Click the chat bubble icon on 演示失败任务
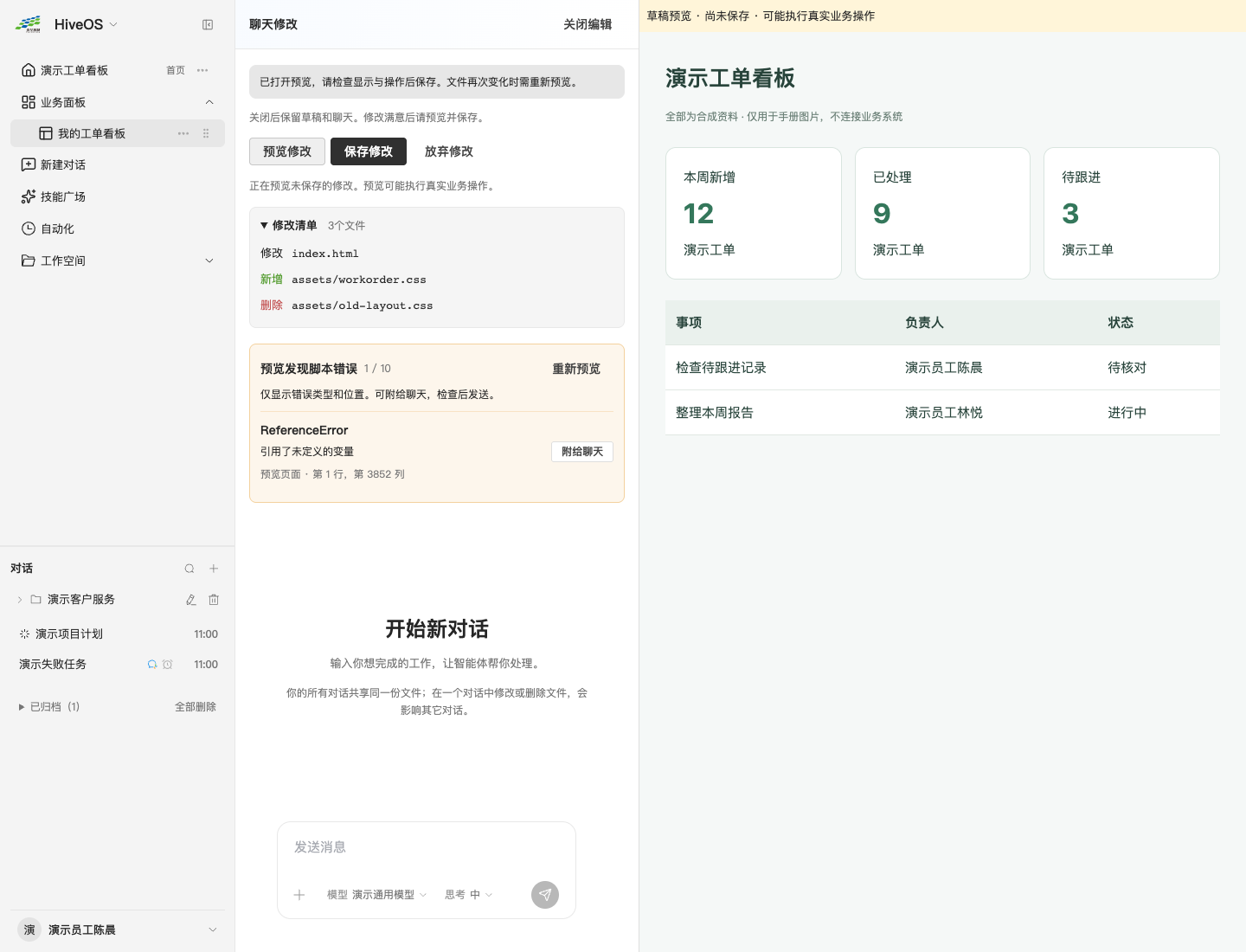The height and width of the screenshot is (952, 1246). [152, 665]
